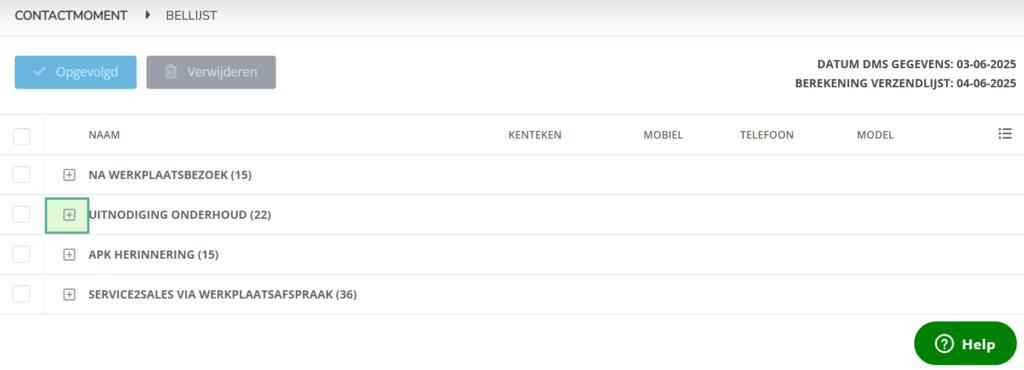Sort by the Naam column header
The height and width of the screenshot is (370, 1024).
pyautogui.click(x=104, y=135)
